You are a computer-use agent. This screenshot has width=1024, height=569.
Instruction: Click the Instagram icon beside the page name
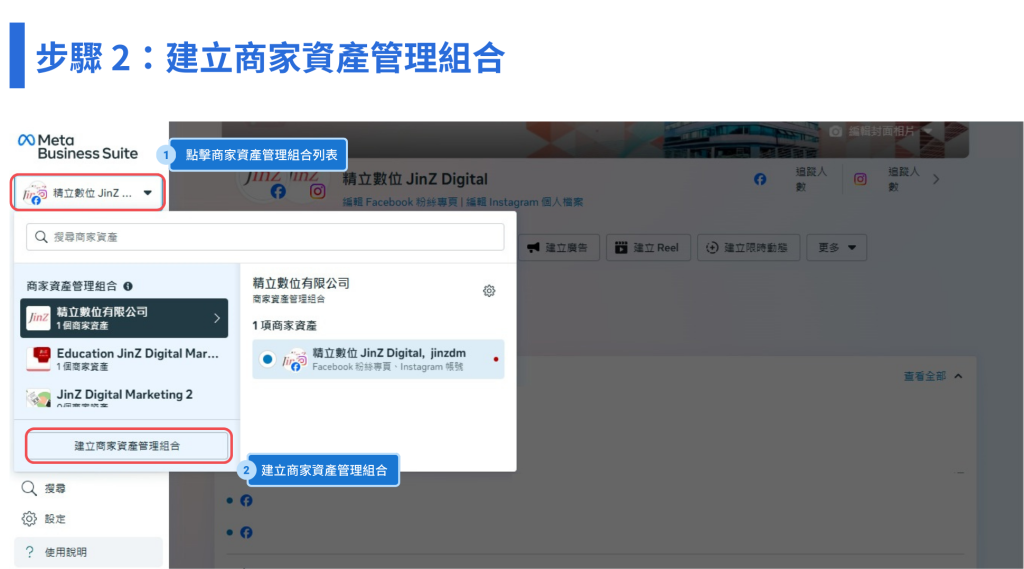(x=317, y=191)
